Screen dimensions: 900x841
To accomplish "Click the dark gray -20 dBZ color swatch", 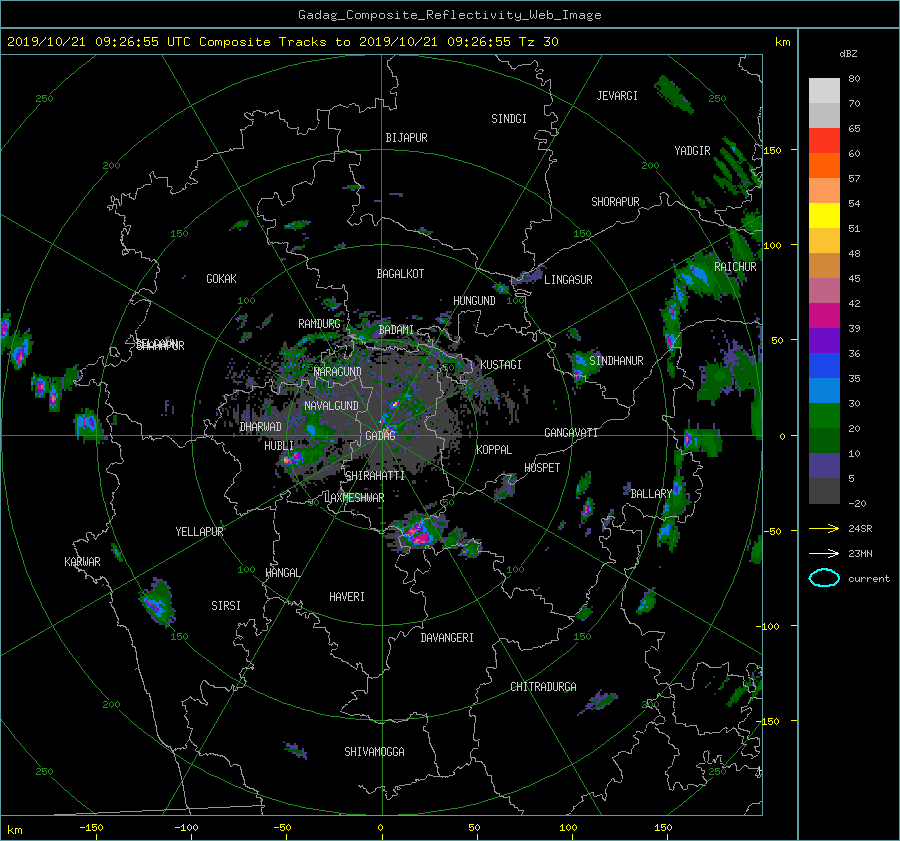I will click(x=824, y=491).
